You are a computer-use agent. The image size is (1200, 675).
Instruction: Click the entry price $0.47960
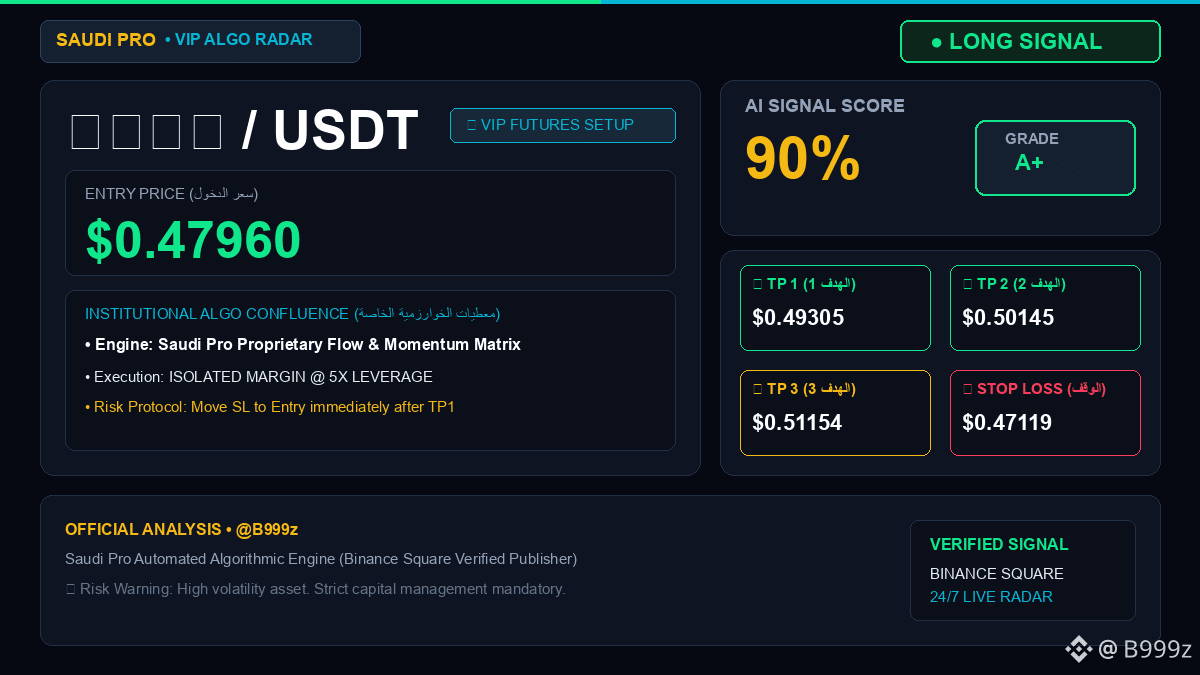[193, 240]
